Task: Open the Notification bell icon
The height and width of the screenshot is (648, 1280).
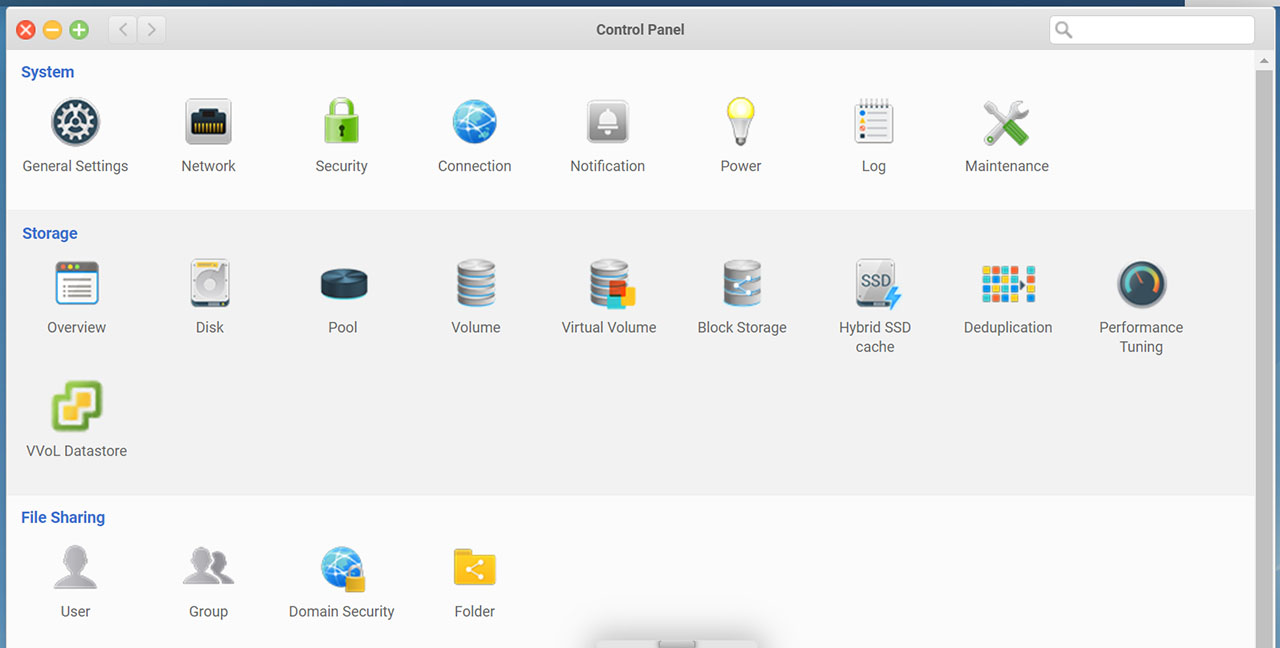Action: tap(607, 123)
